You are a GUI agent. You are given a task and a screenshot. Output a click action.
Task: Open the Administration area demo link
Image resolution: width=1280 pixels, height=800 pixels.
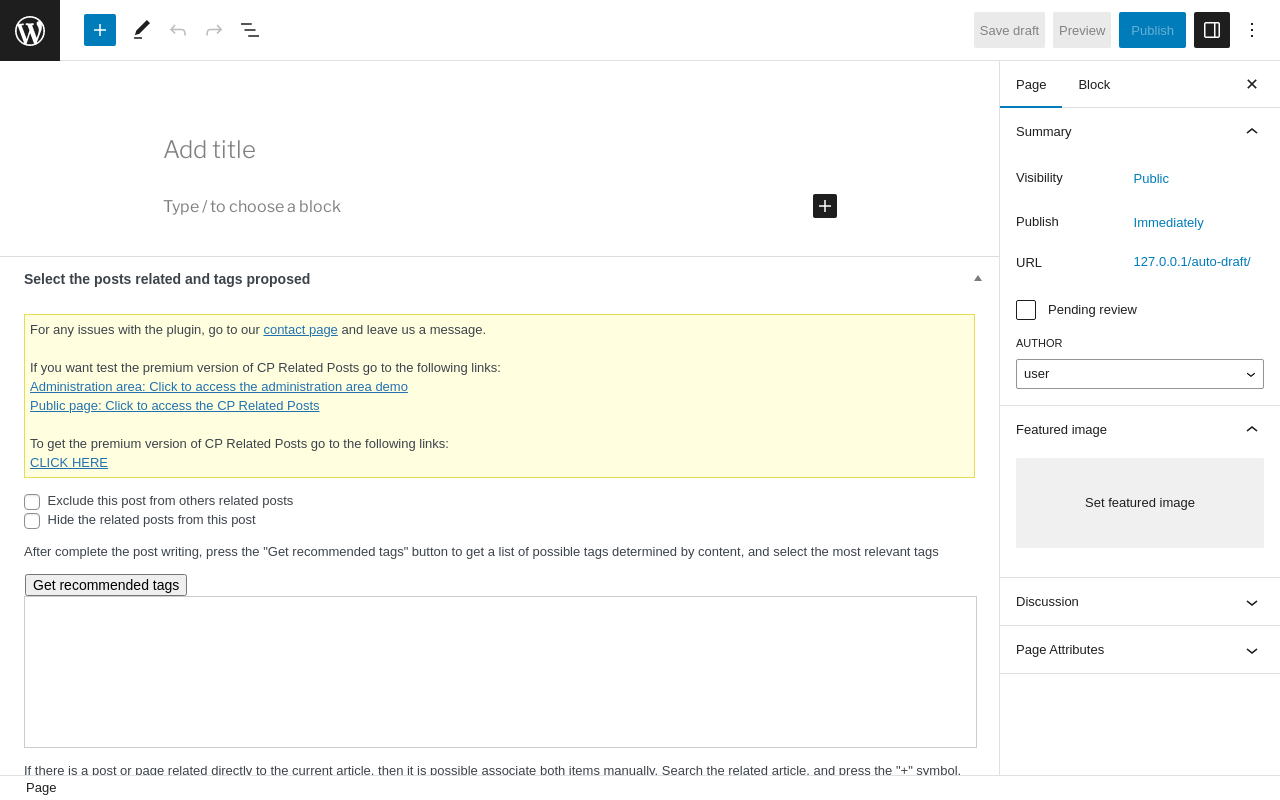(x=219, y=386)
